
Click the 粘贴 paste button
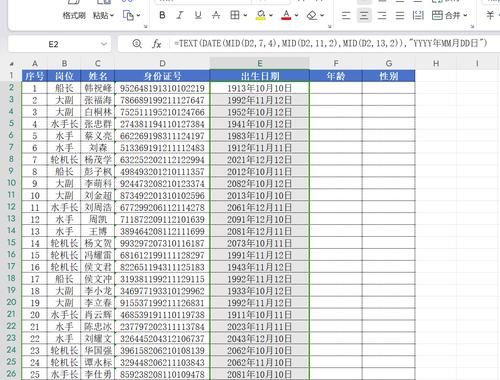103,15
